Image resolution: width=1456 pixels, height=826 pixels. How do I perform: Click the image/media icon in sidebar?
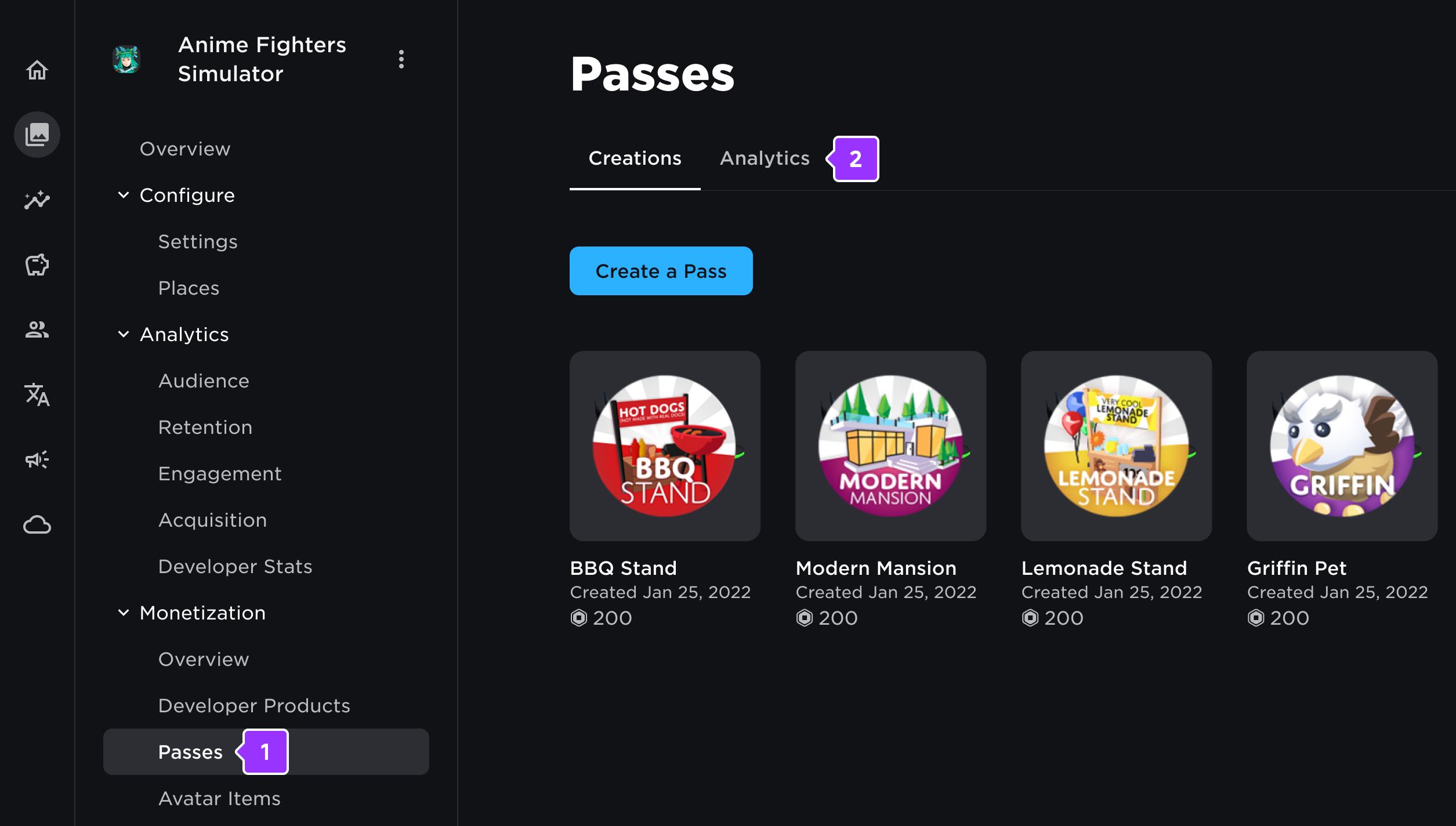37,133
